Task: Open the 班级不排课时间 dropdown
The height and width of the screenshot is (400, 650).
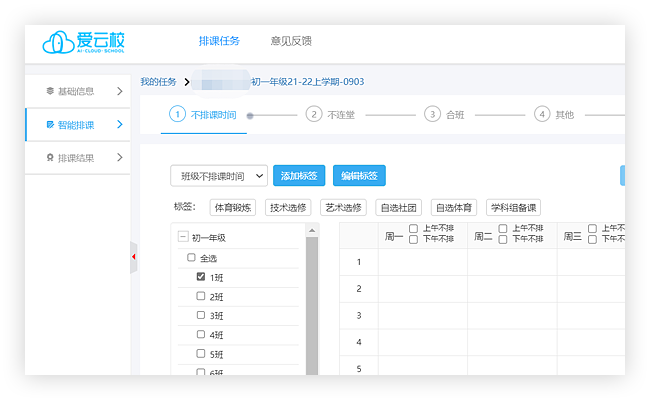Action: [218, 176]
